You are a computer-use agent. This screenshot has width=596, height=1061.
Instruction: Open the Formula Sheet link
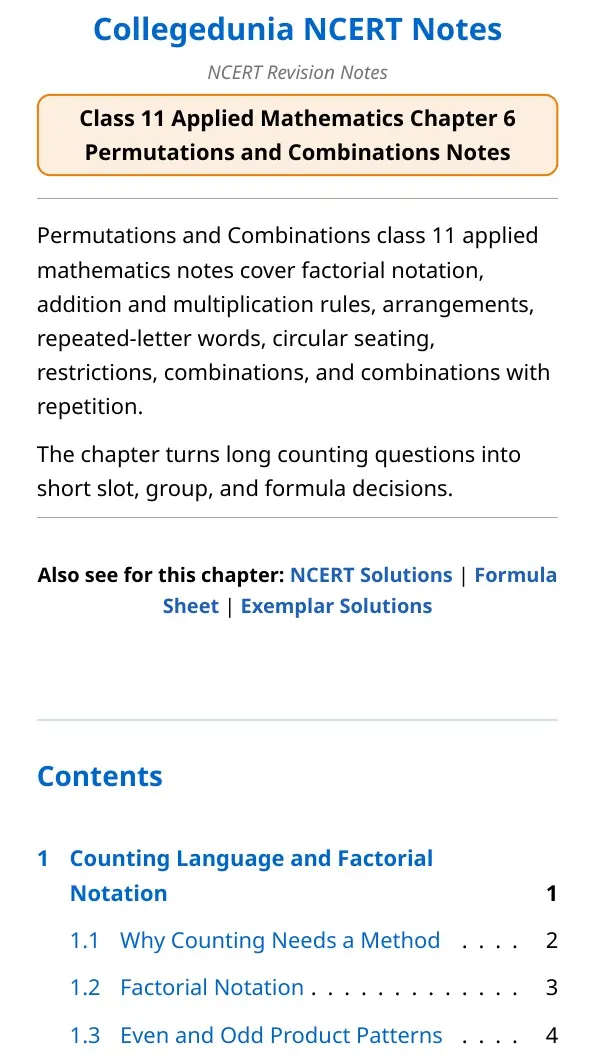pyautogui.click(x=515, y=575)
